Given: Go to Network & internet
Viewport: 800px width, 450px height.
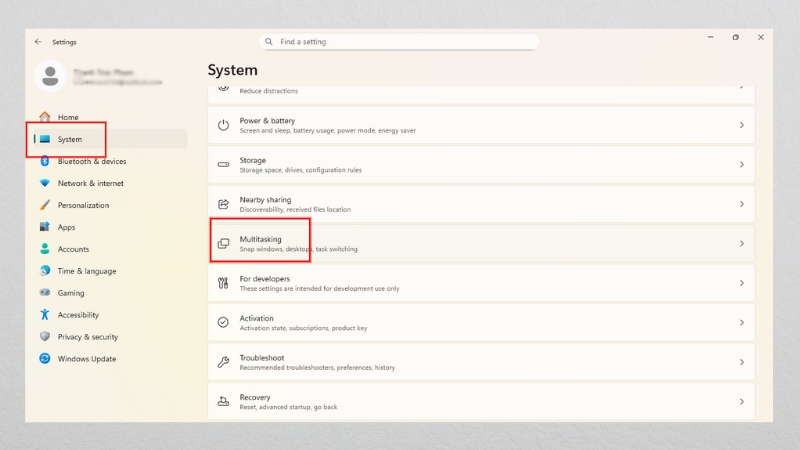Looking at the screenshot, I should tap(90, 183).
